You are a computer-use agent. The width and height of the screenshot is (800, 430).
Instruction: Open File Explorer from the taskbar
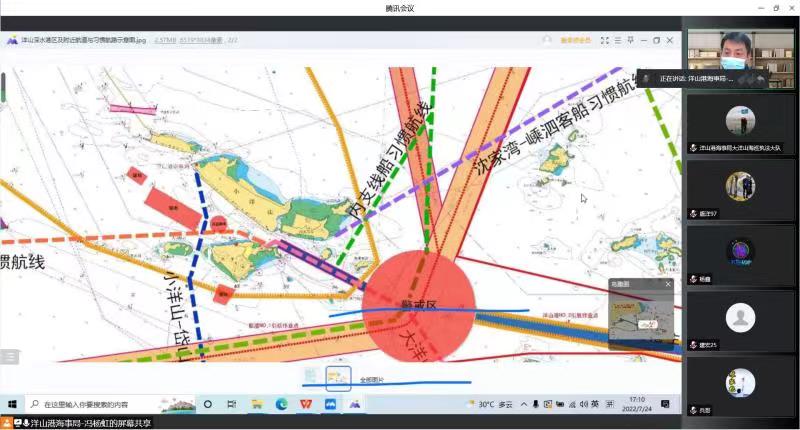[x=257, y=404]
